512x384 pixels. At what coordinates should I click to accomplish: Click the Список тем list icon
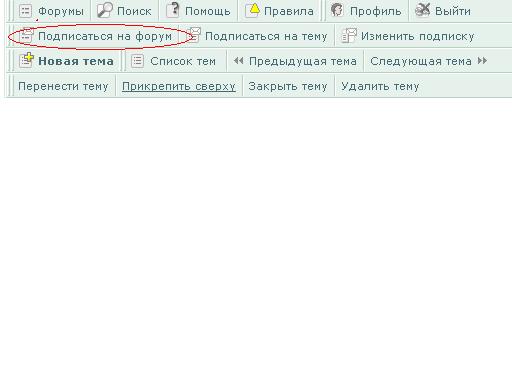coord(137,61)
